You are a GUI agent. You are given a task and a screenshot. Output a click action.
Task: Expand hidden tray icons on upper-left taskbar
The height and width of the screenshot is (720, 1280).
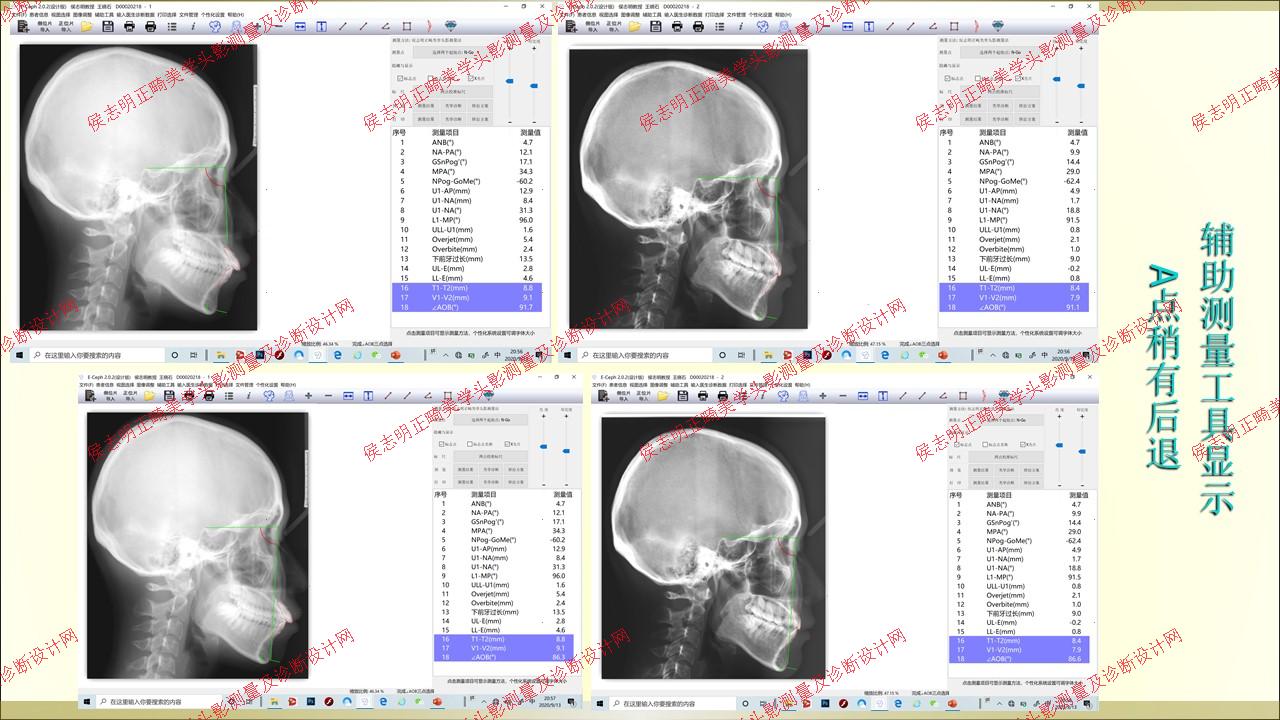pos(445,355)
